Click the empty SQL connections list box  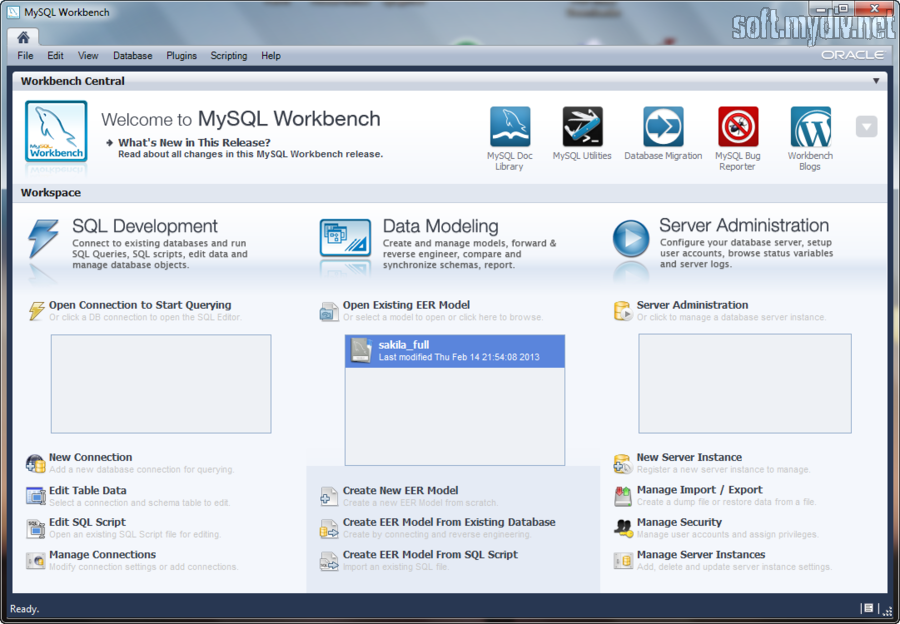pos(161,384)
